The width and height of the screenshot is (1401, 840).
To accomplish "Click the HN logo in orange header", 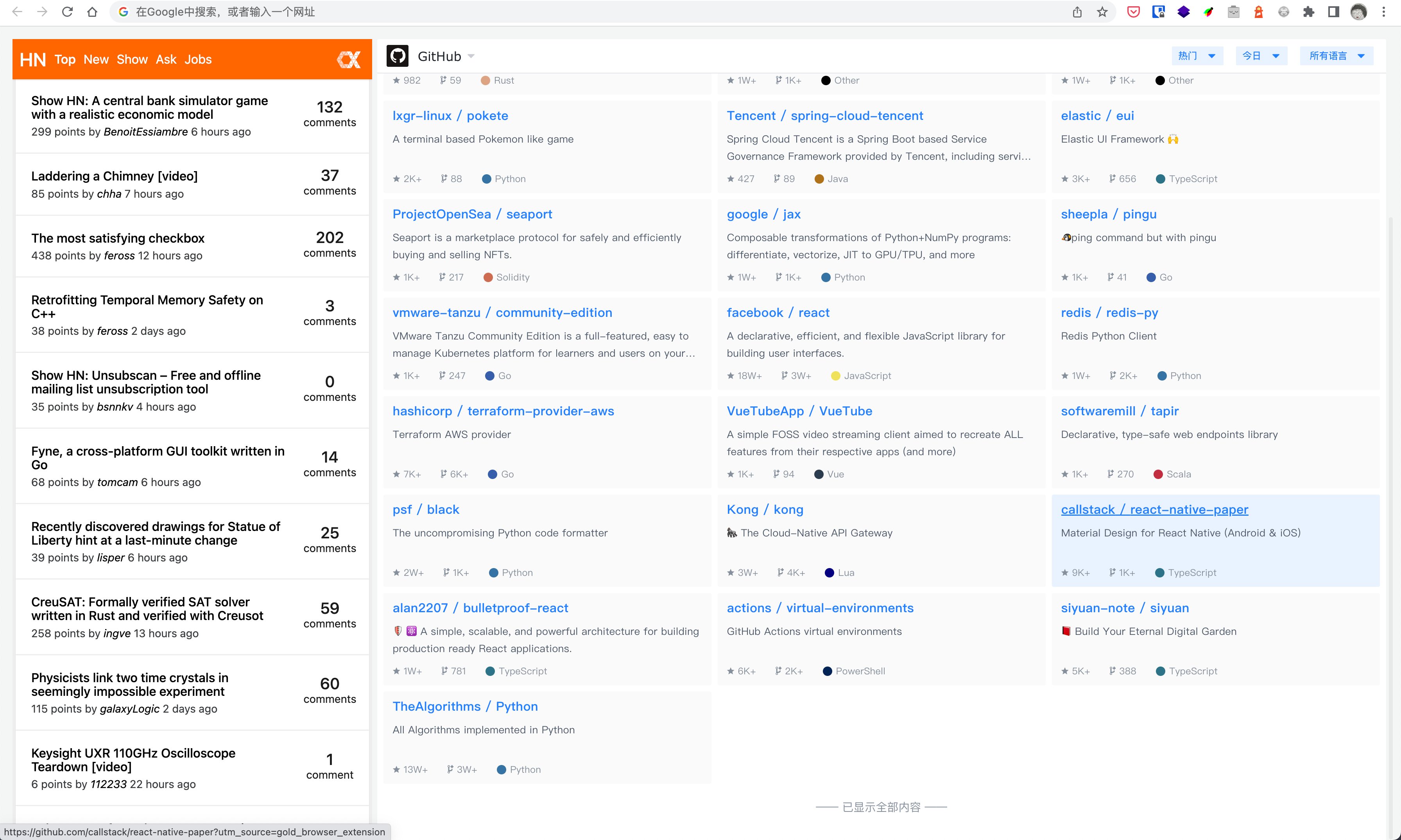I will [x=33, y=59].
